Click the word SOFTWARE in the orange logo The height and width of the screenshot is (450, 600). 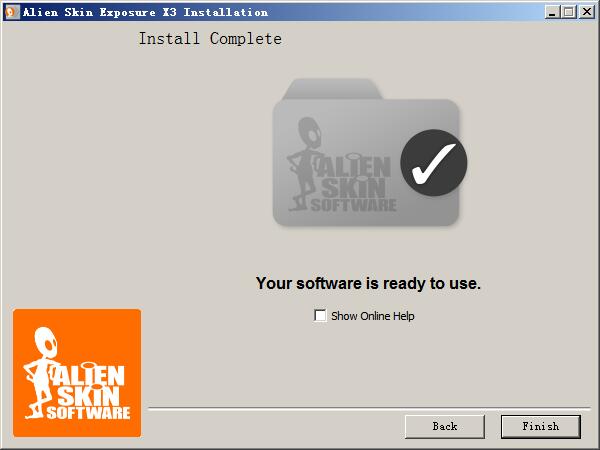tap(88, 413)
